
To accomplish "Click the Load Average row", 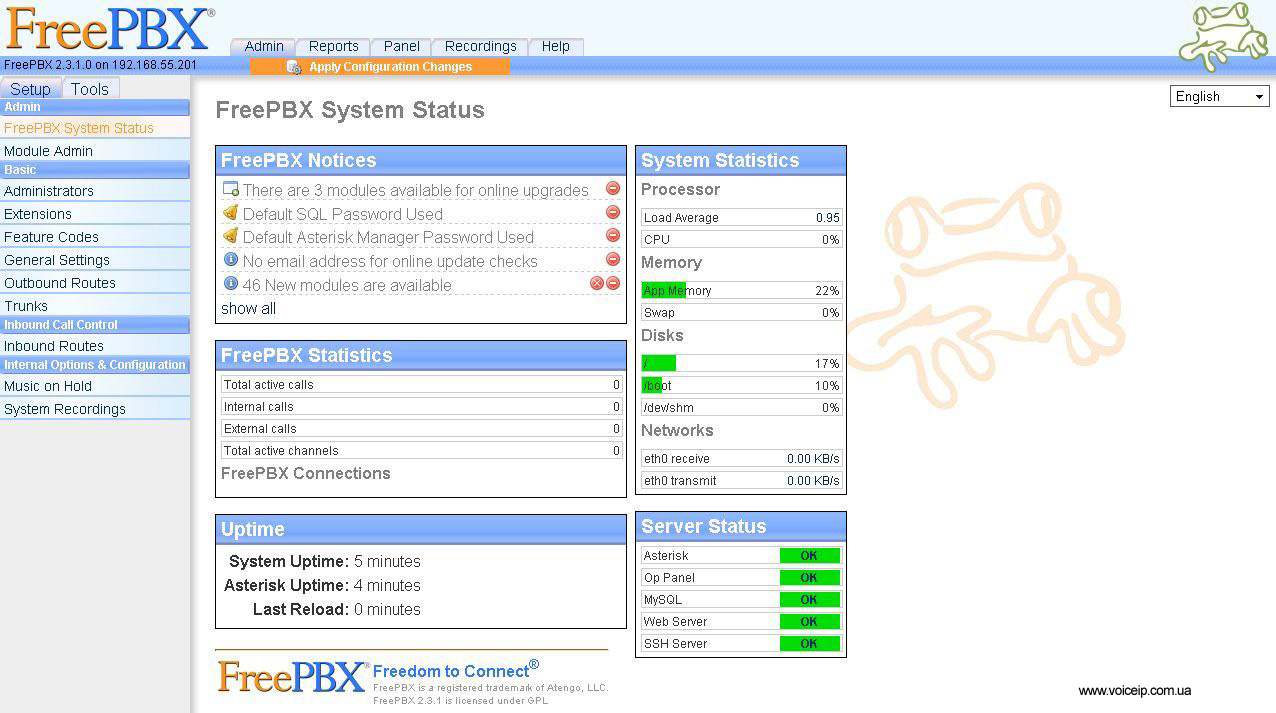I will 741,217.
